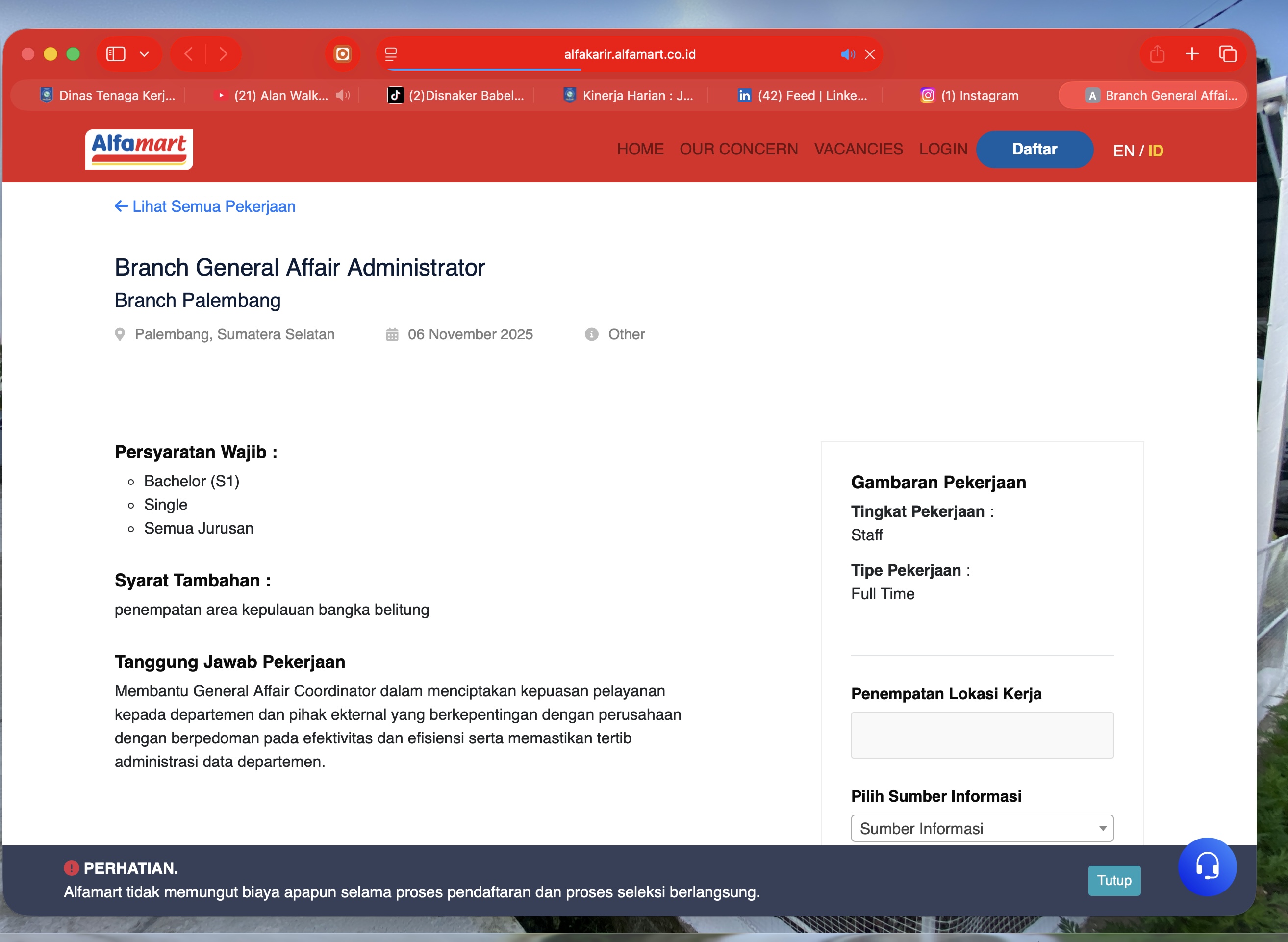1288x942 pixels.
Task: Show the tab overview icon
Action: (x=1228, y=54)
